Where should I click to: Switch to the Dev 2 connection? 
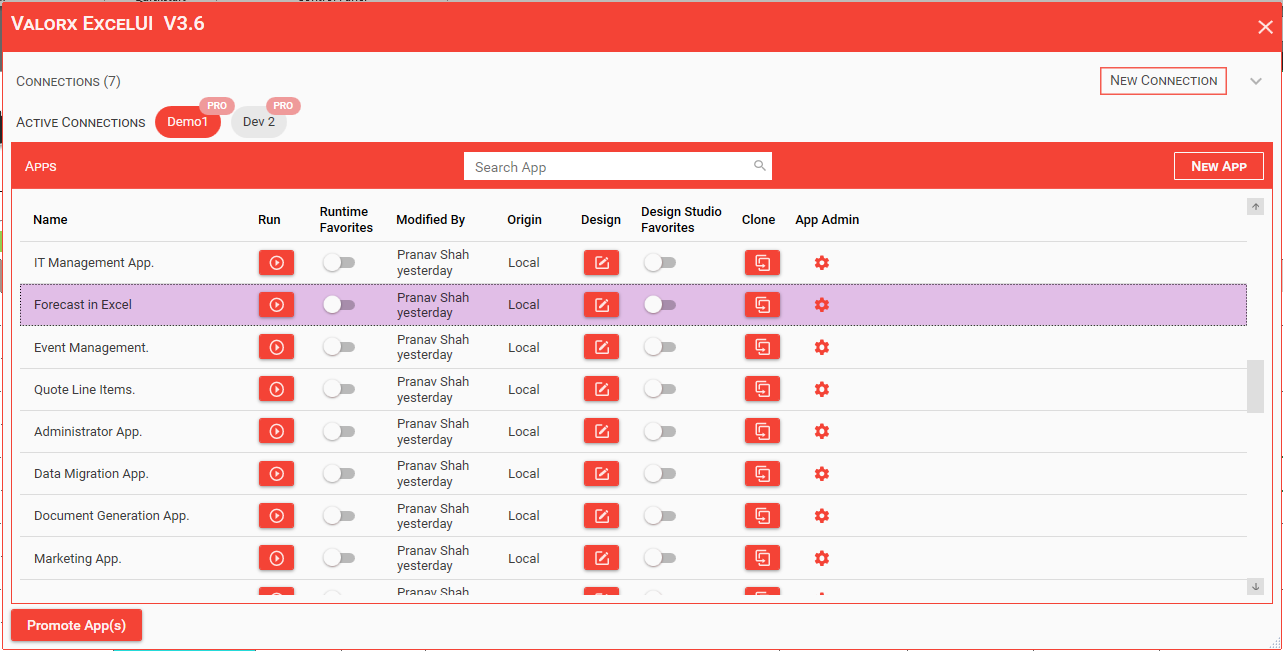pos(259,122)
